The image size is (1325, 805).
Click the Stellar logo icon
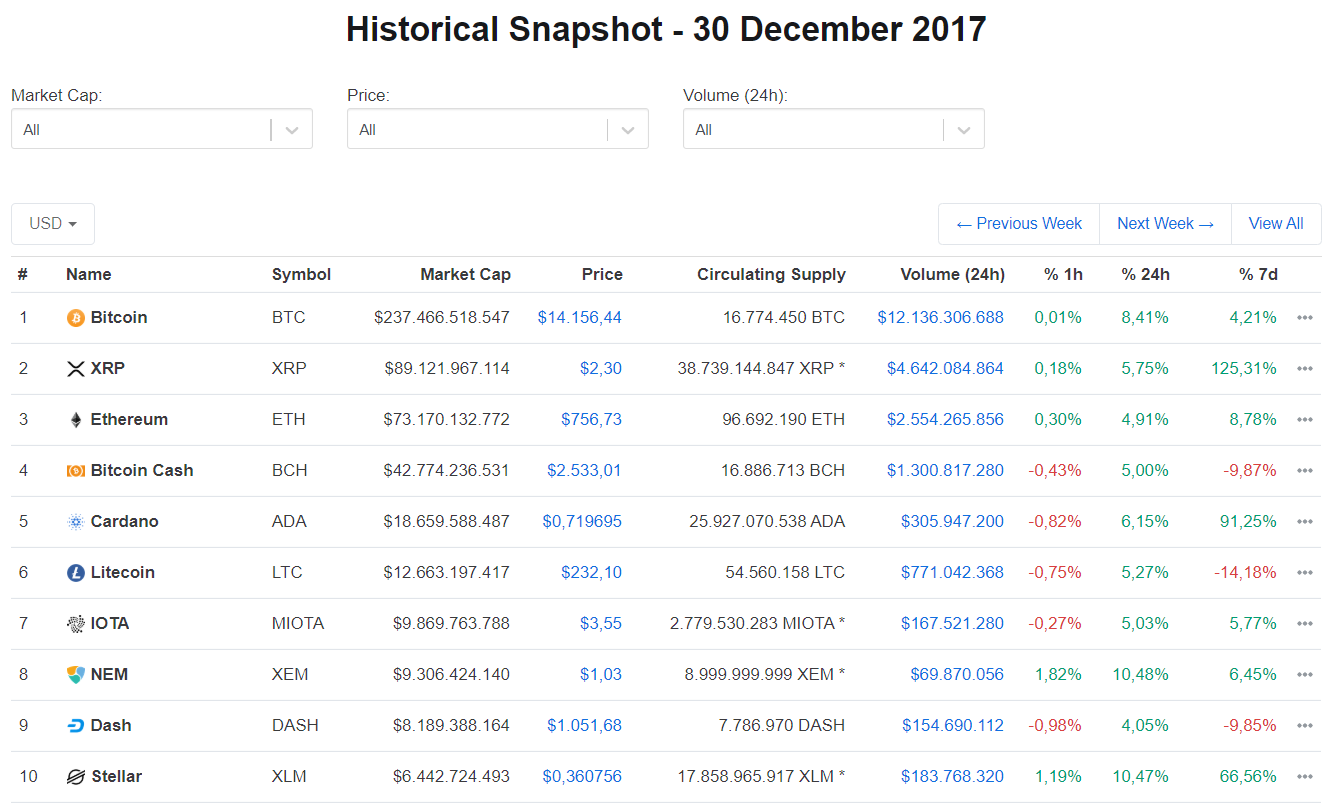[x=76, y=777]
